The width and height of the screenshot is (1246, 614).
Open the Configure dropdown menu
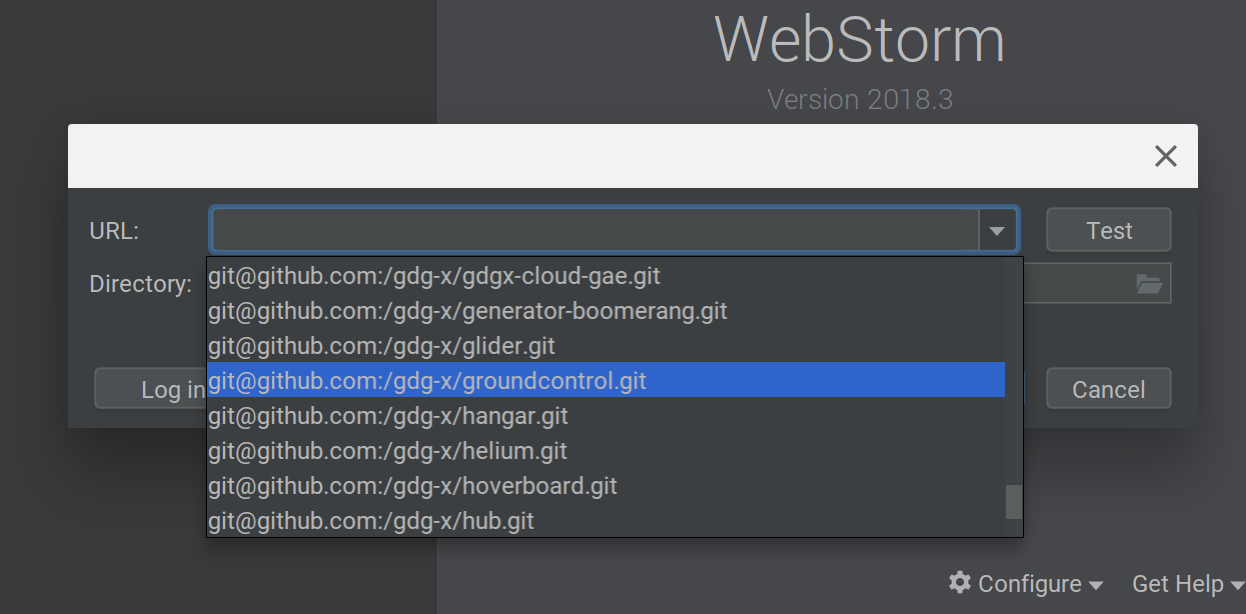coord(1026,583)
